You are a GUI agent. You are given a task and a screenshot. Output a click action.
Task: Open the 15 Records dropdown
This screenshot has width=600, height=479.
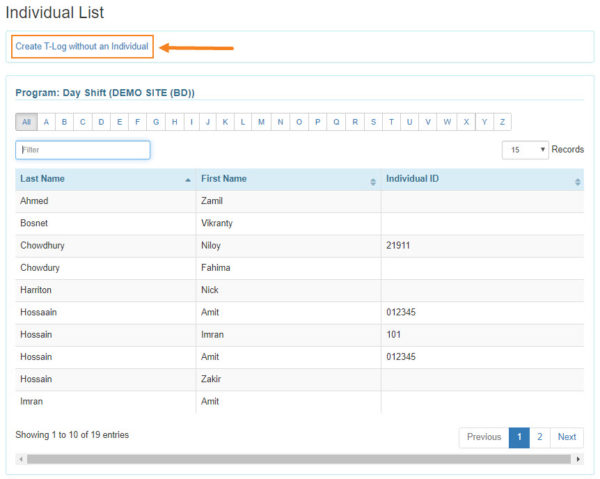527,150
